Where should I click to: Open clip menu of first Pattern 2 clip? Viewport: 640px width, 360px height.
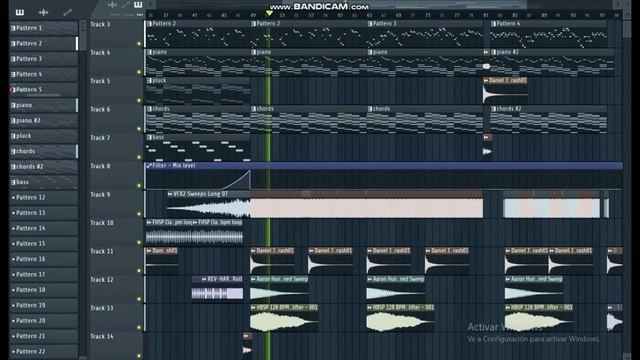pyautogui.click(x=149, y=24)
